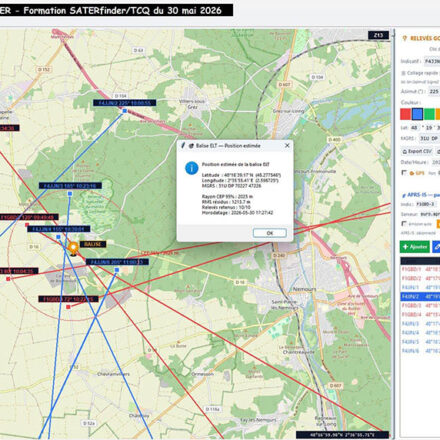This screenshot has height=440, width=440.
Task: Click the blue information icon in dialog
Action: (192, 168)
